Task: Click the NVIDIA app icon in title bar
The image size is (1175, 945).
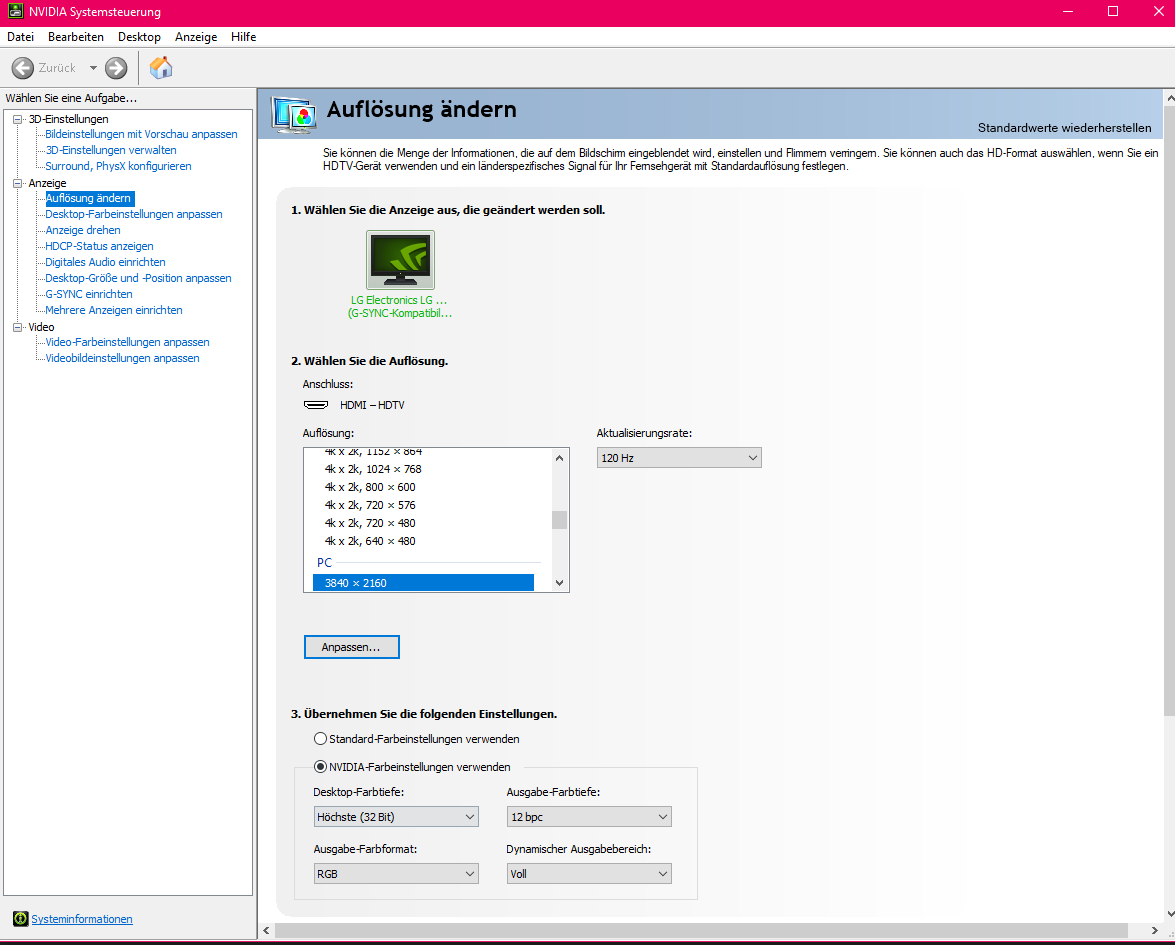Action: [x=15, y=11]
